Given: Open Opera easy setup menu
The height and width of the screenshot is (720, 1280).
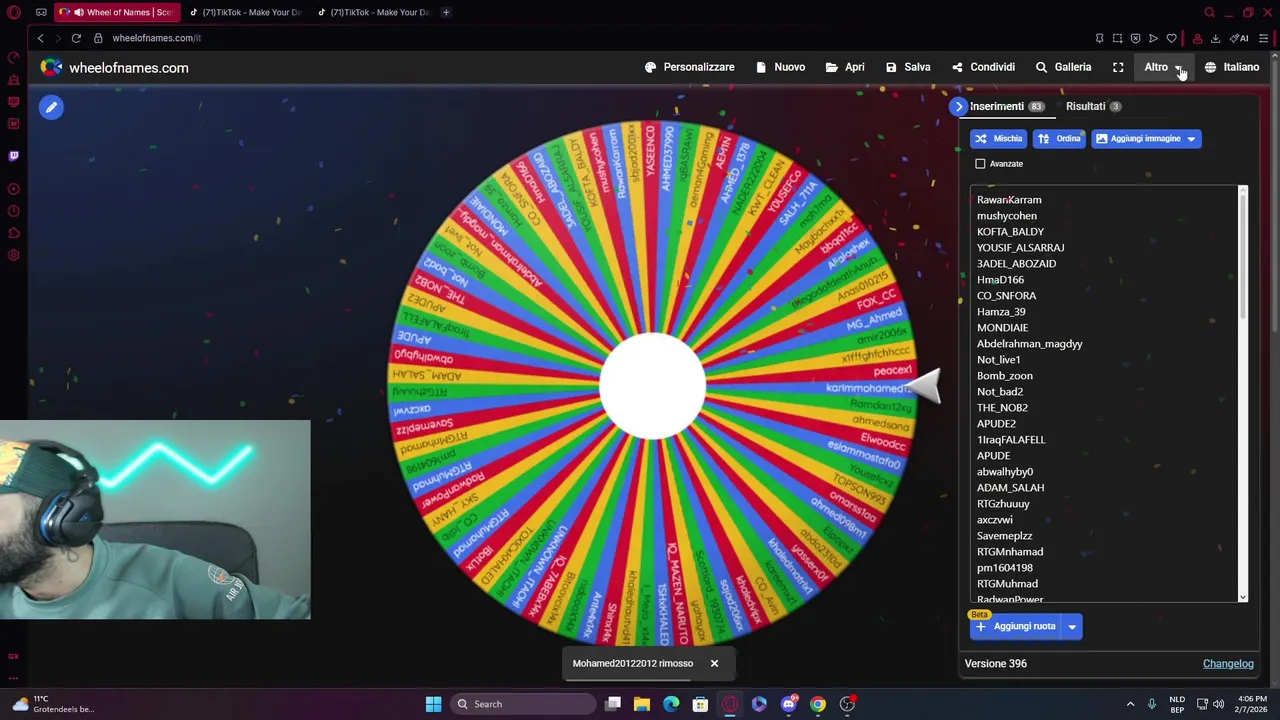Looking at the screenshot, I should pyautogui.click(x=1264, y=38).
